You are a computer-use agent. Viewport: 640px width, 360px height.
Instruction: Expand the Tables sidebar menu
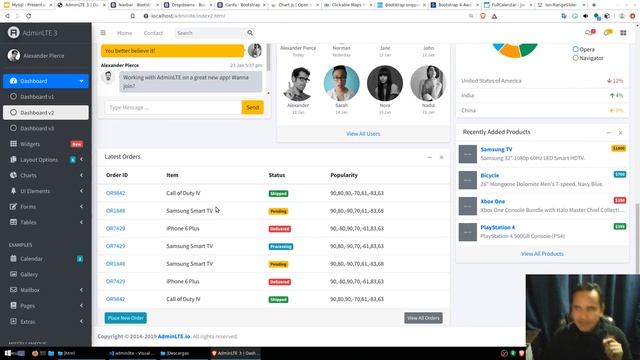tap(46, 222)
